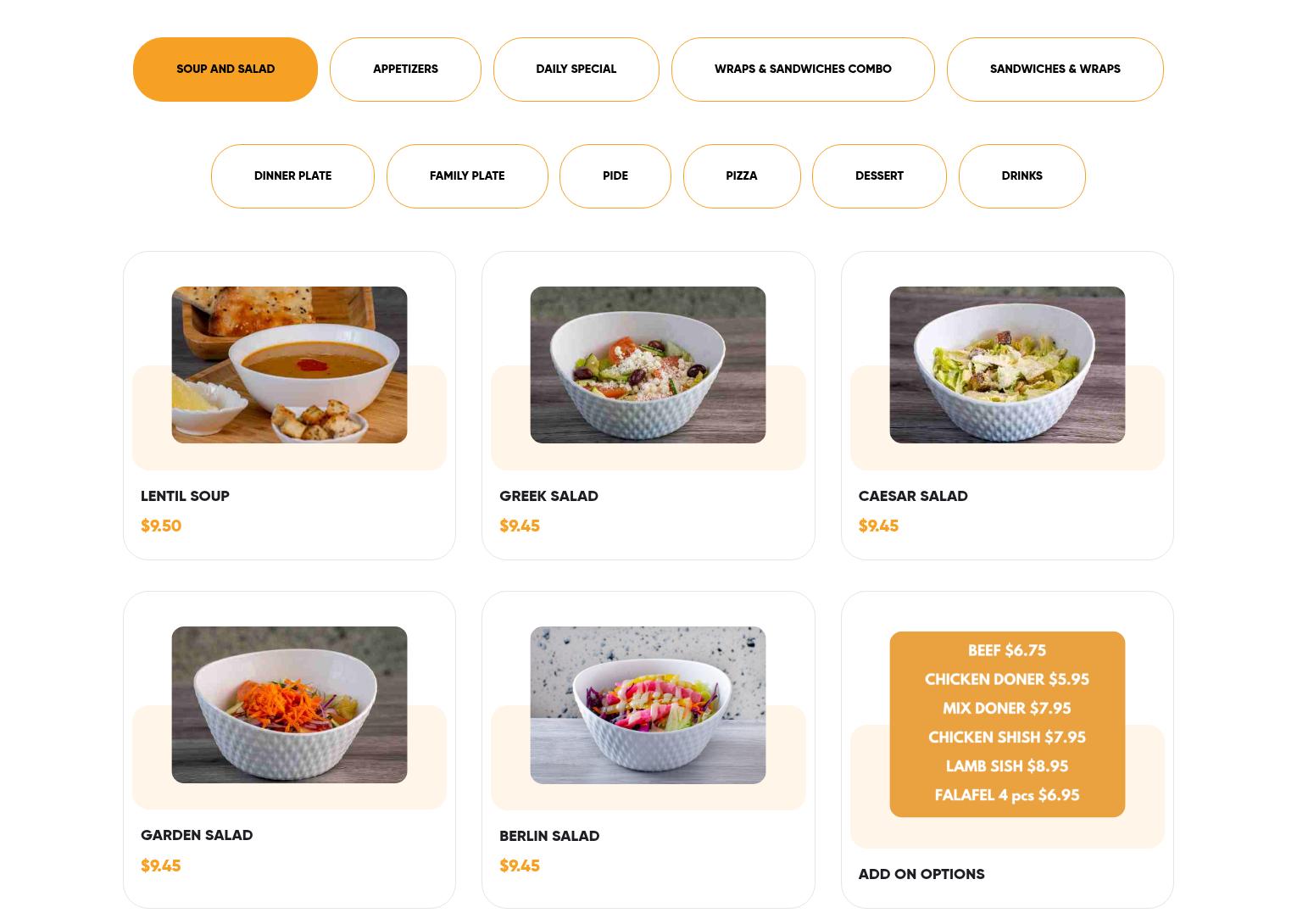
Task: Open the Dinner Plate category
Action: click(x=292, y=176)
